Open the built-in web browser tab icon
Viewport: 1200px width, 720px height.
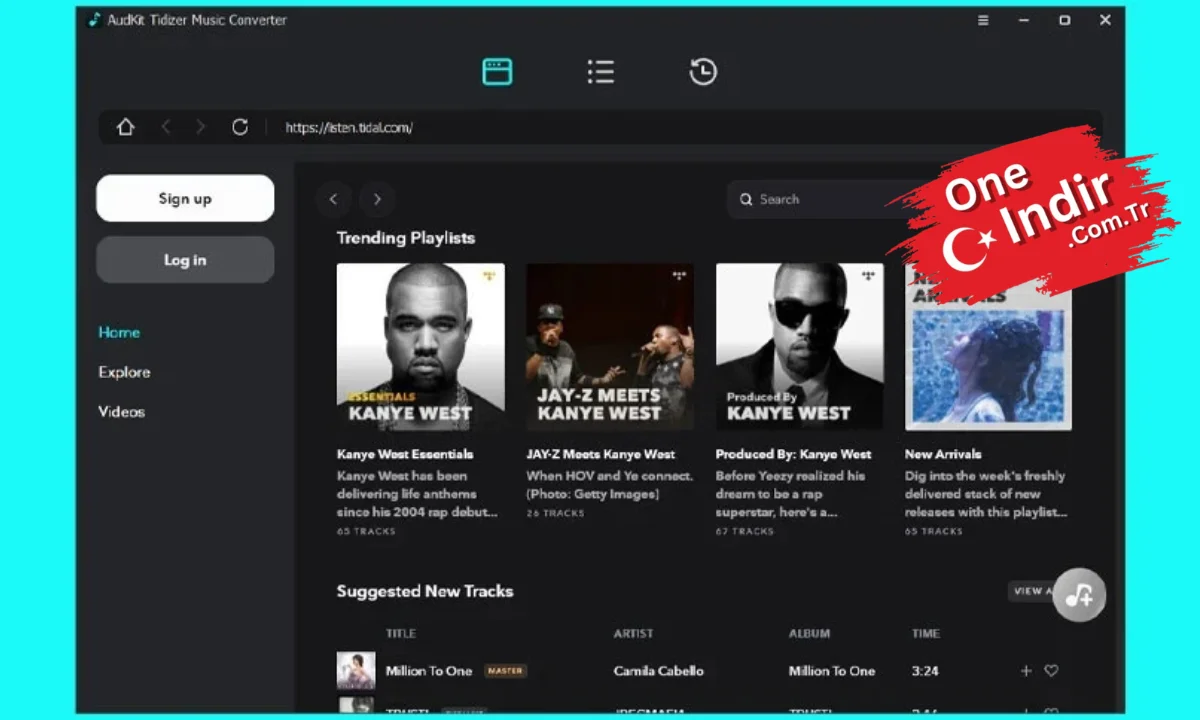[x=497, y=71]
